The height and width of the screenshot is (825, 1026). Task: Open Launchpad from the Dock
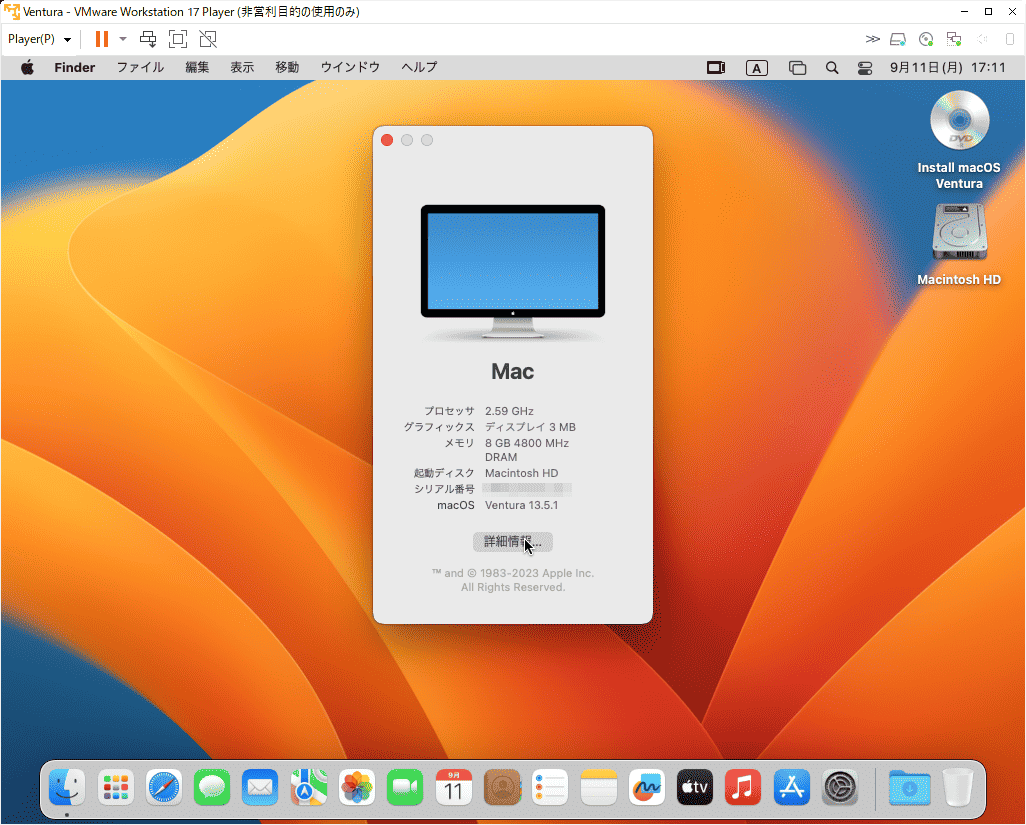pos(116,787)
